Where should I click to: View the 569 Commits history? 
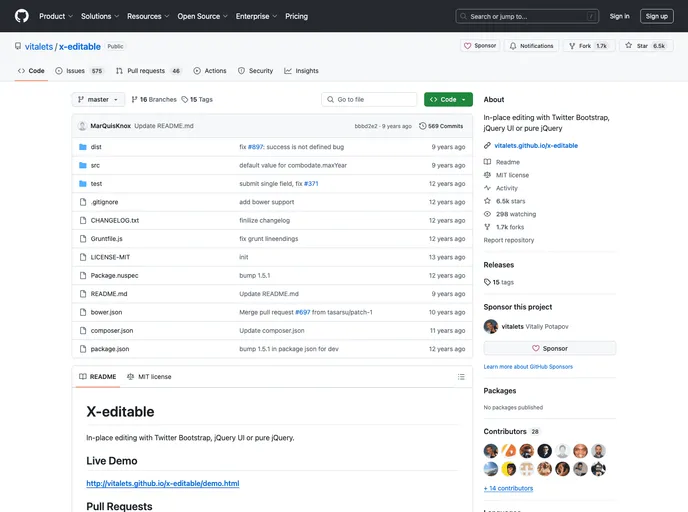pyautogui.click(x=441, y=126)
